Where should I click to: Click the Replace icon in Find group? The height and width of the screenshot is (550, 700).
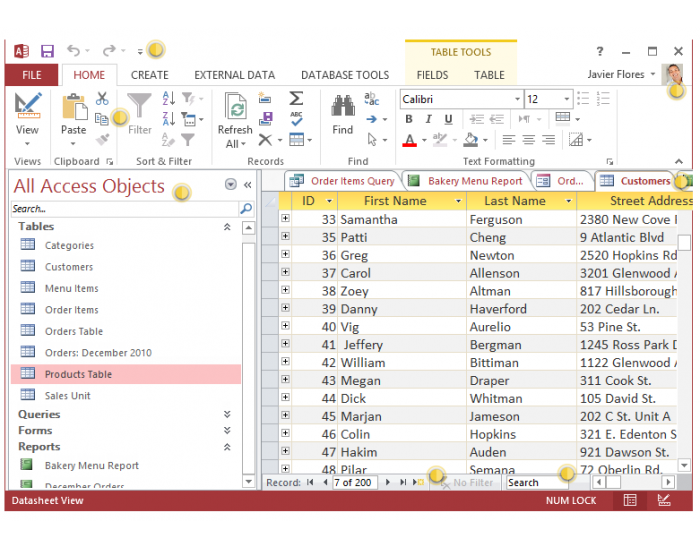pos(371,99)
